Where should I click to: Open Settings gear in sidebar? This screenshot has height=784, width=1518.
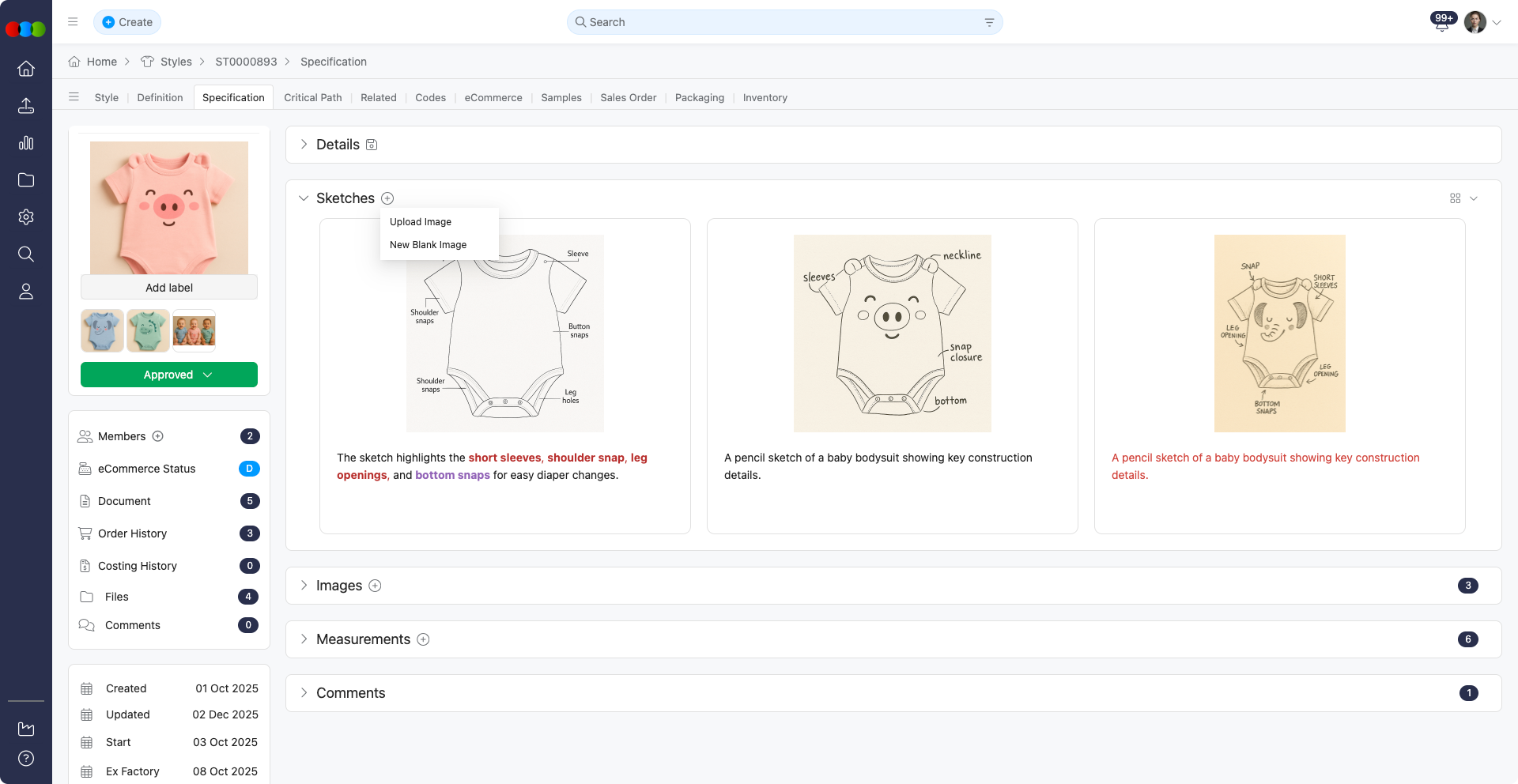26,217
